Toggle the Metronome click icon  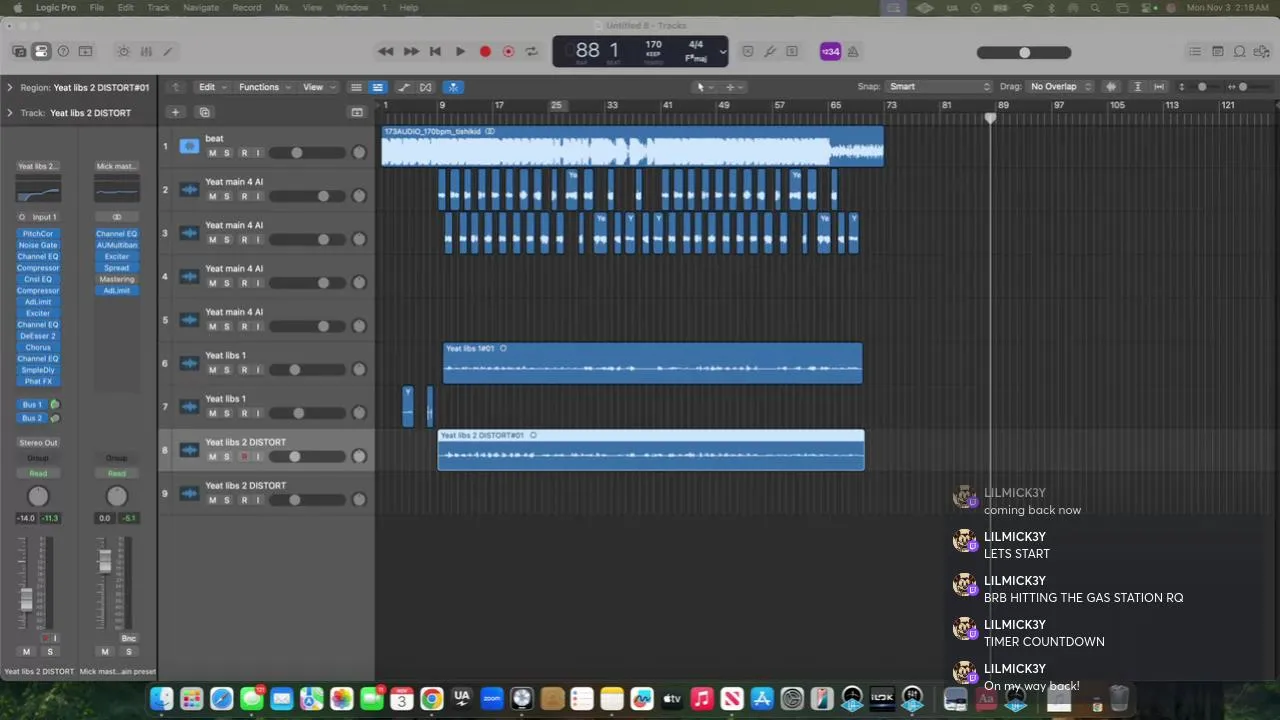[x=853, y=51]
